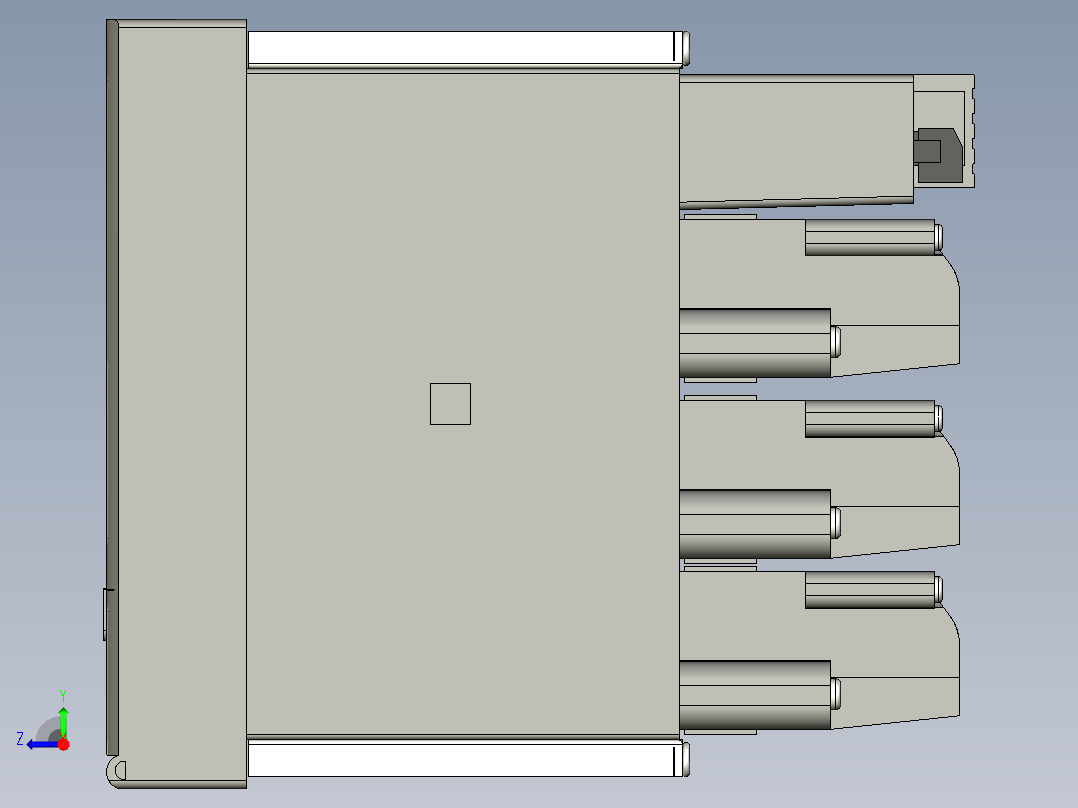Click the red X axis dot on the triad
1078x808 pixels.
(x=63, y=744)
